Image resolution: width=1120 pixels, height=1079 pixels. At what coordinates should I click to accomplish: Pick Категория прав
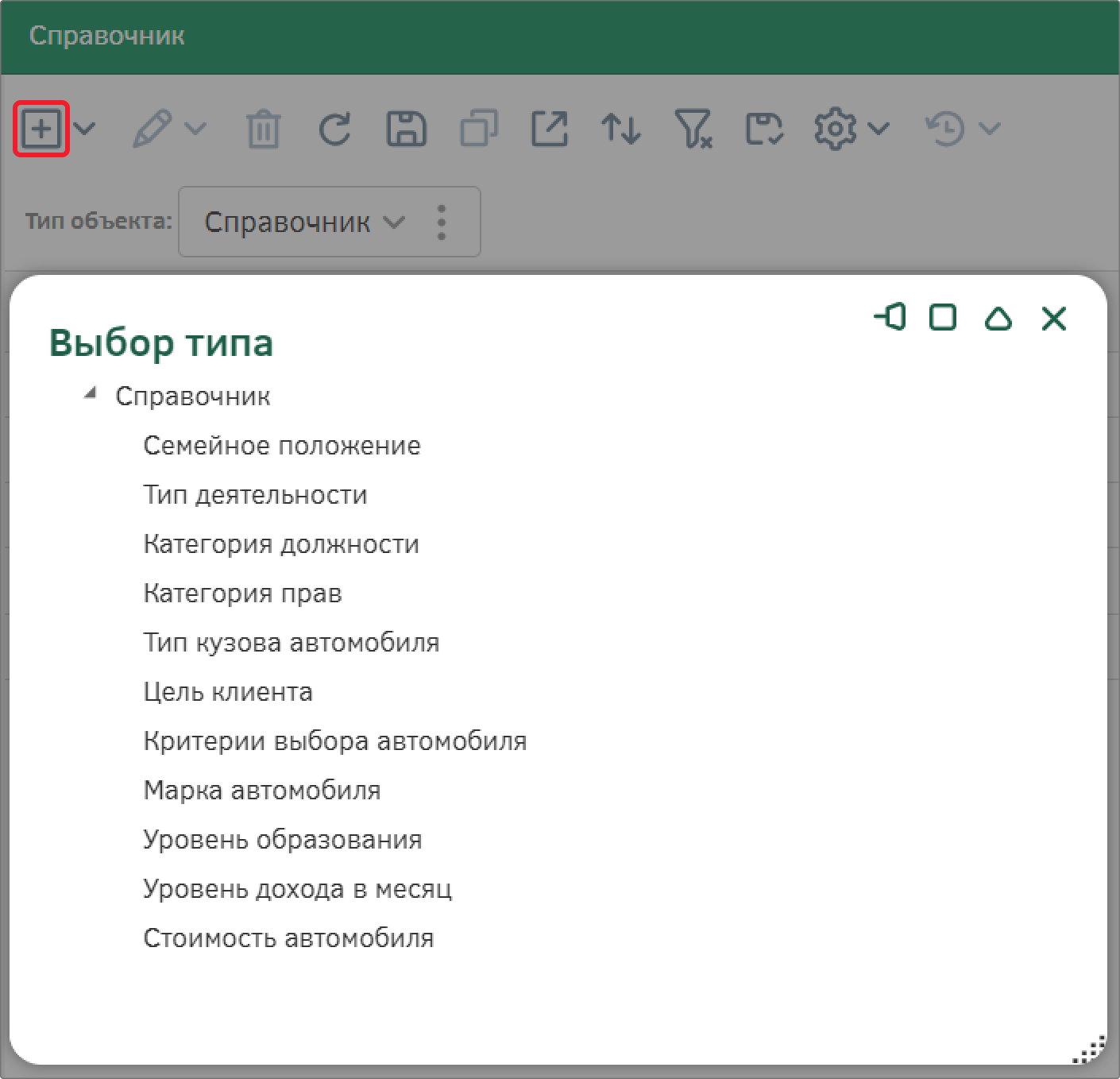[242, 593]
